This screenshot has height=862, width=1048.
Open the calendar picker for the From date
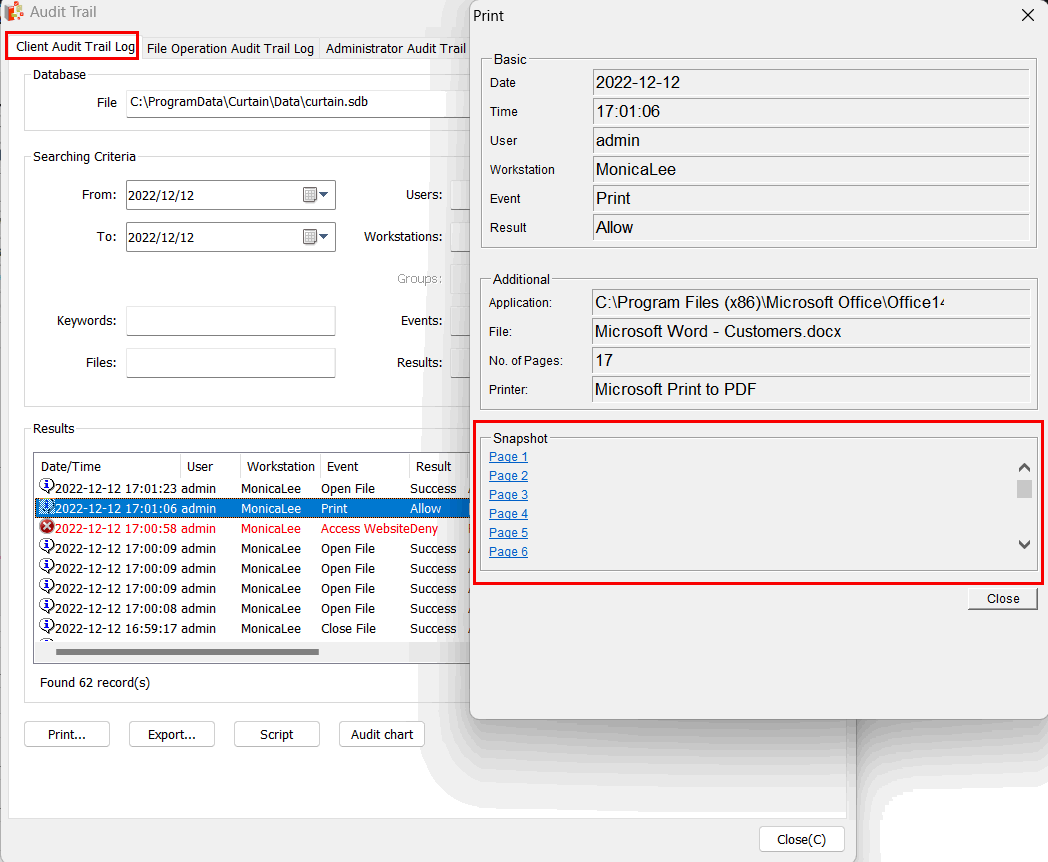310,195
